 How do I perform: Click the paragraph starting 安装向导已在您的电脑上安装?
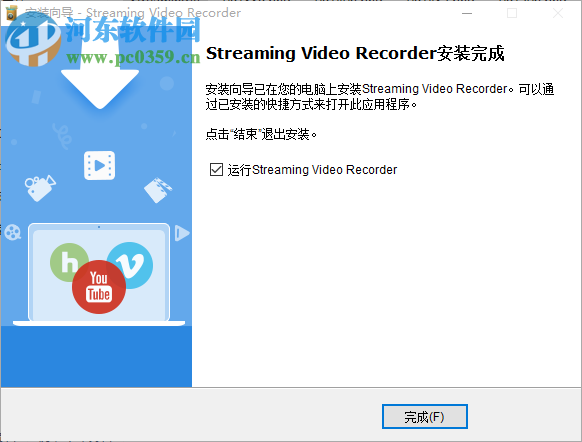click(x=380, y=96)
